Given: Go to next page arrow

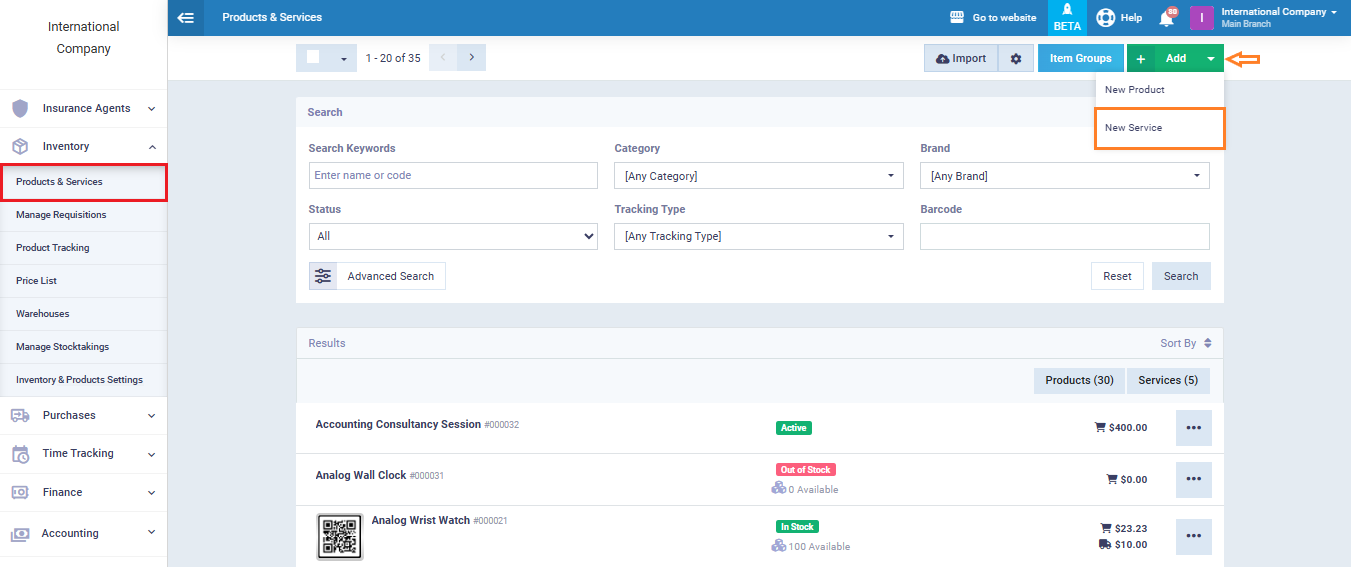Looking at the screenshot, I should click(471, 58).
